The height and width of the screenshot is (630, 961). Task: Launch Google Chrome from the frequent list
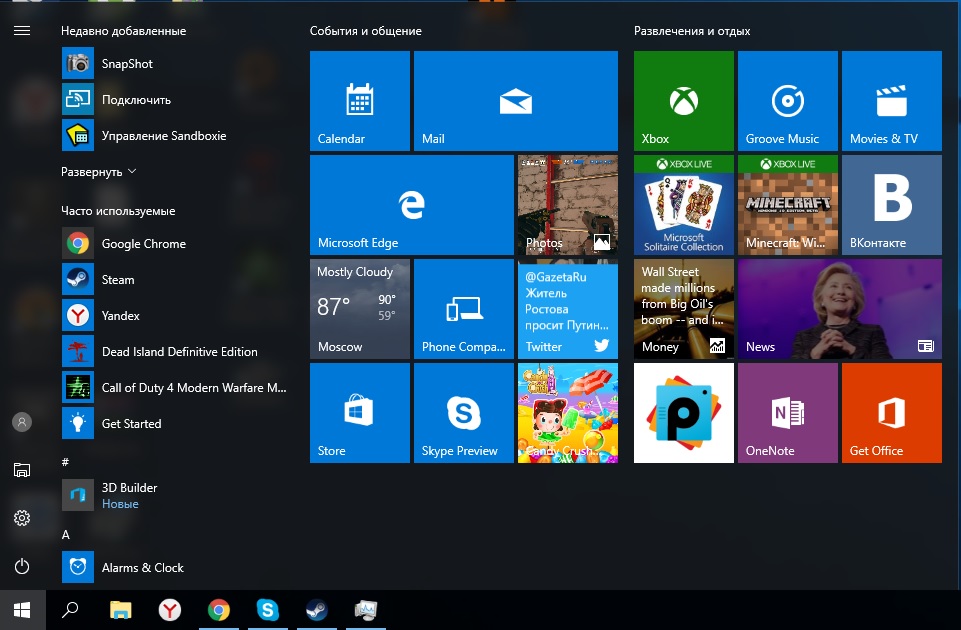[x=177, y=243]
